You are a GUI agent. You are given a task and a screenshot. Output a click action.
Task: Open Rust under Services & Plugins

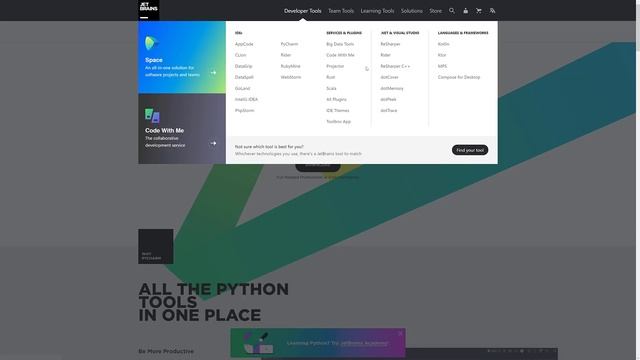[331, 77]
